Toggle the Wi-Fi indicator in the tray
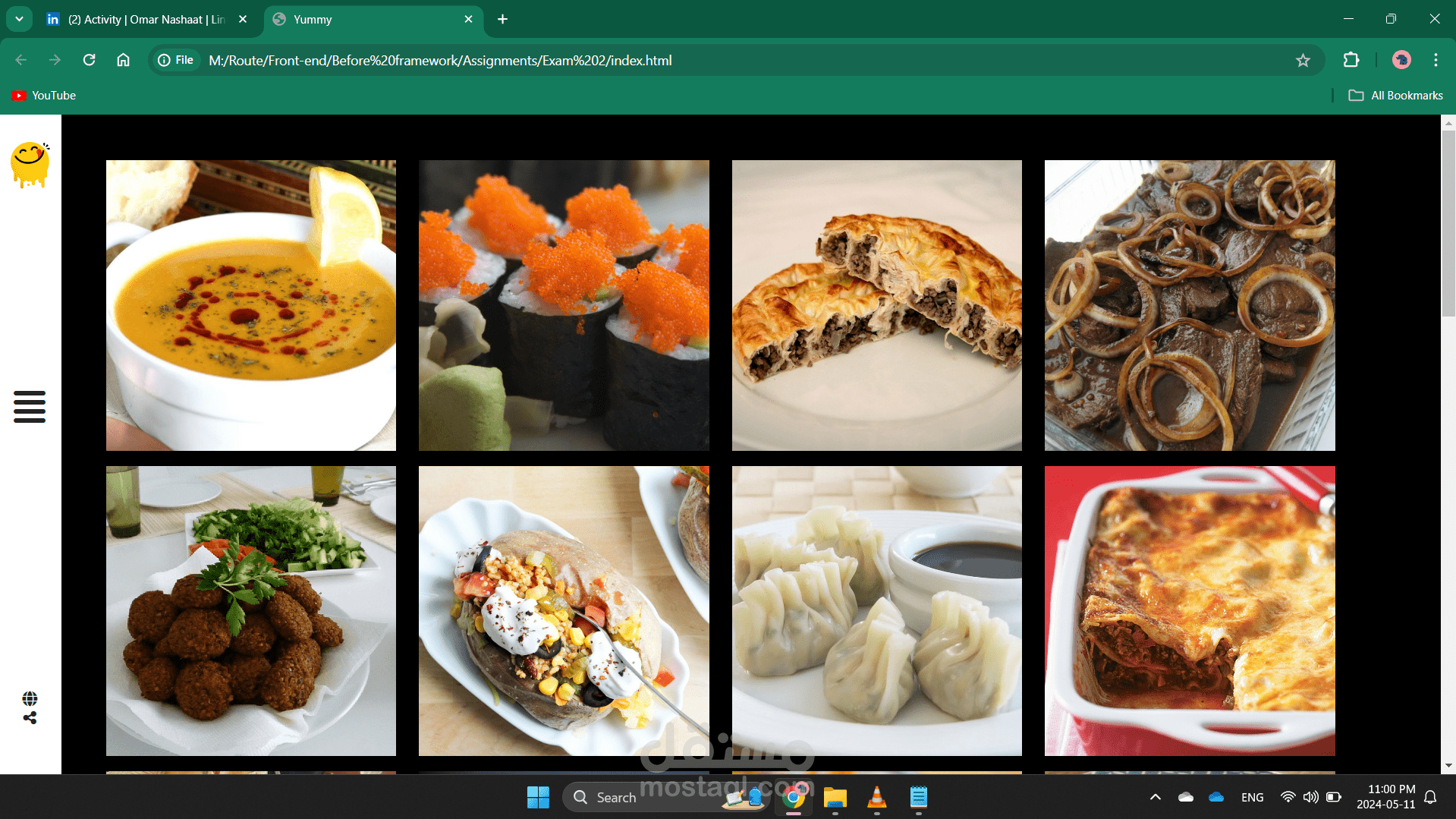 coord(1288,797)
